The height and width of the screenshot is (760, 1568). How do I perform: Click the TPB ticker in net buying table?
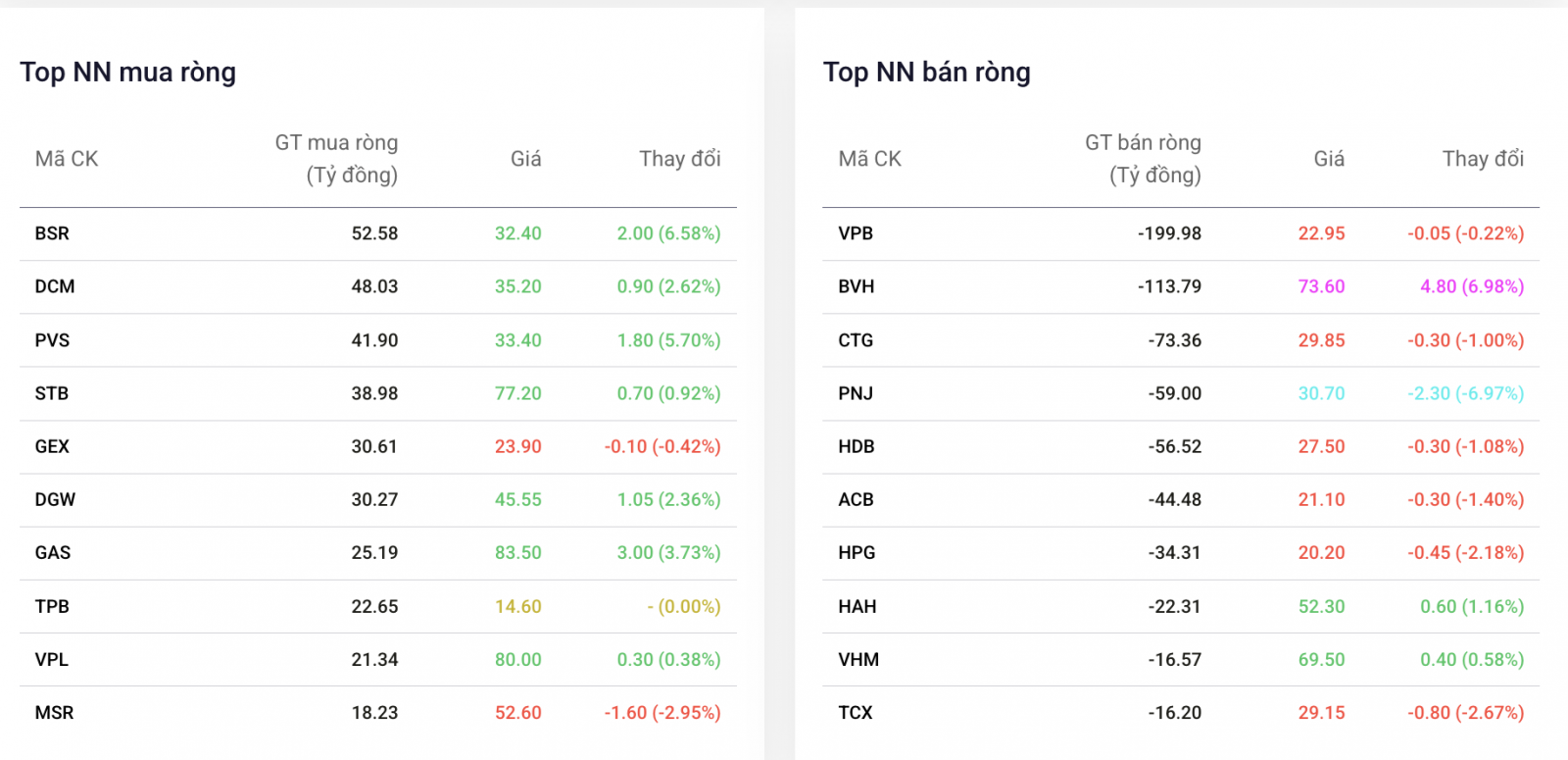tap(52, 606)
